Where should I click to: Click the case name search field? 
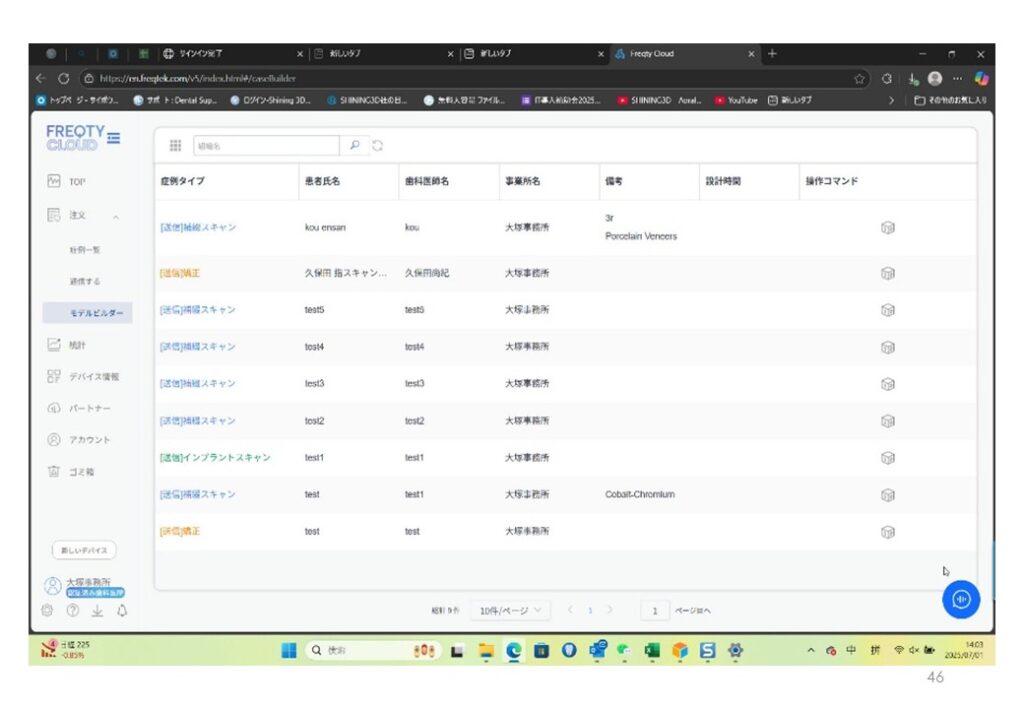(265, 146)
